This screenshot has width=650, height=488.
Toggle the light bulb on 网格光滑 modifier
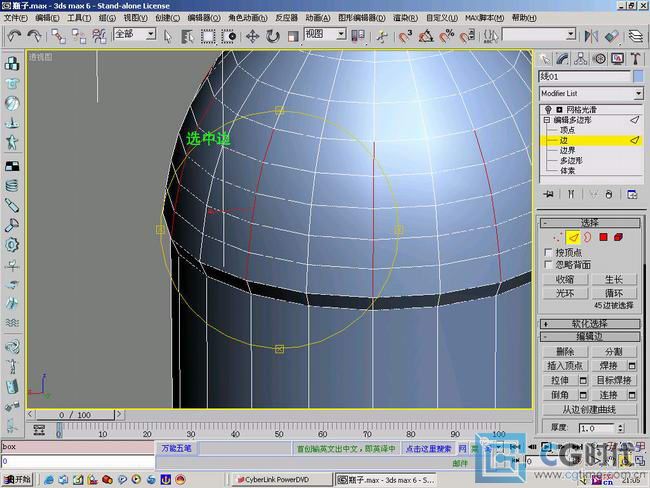pos(548,109)
